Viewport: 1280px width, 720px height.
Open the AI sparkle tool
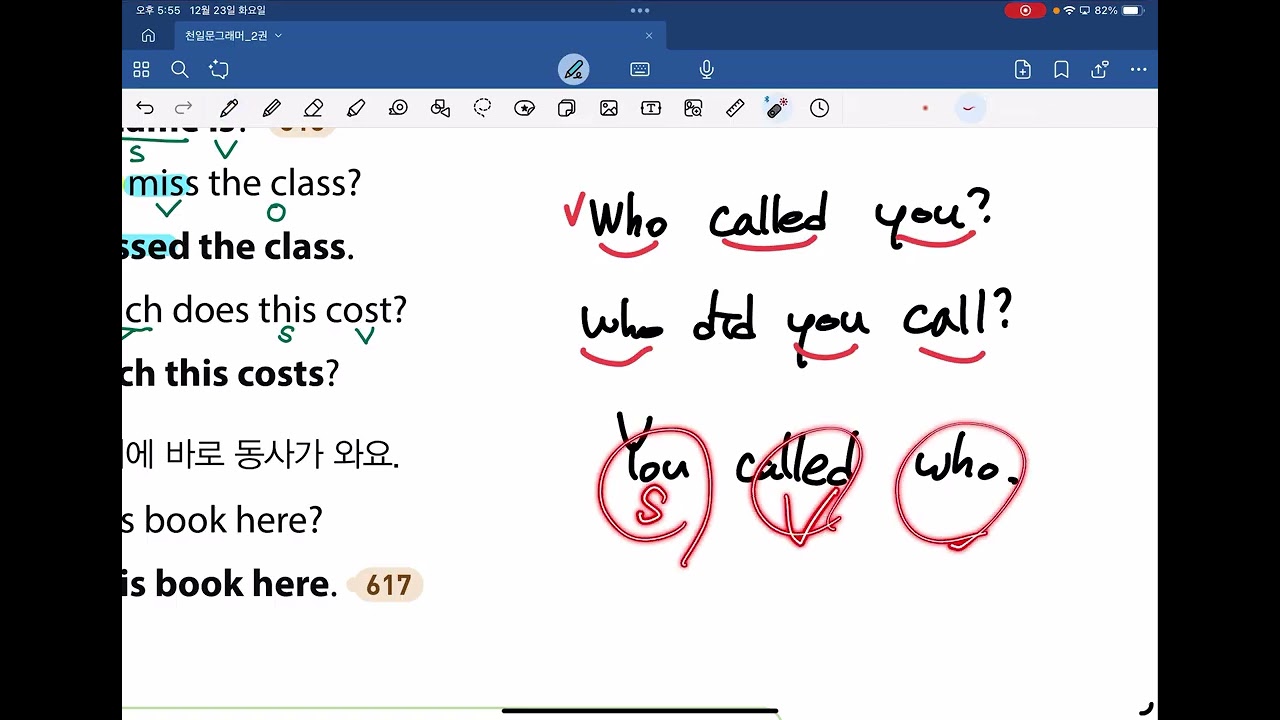coord(219,70)
